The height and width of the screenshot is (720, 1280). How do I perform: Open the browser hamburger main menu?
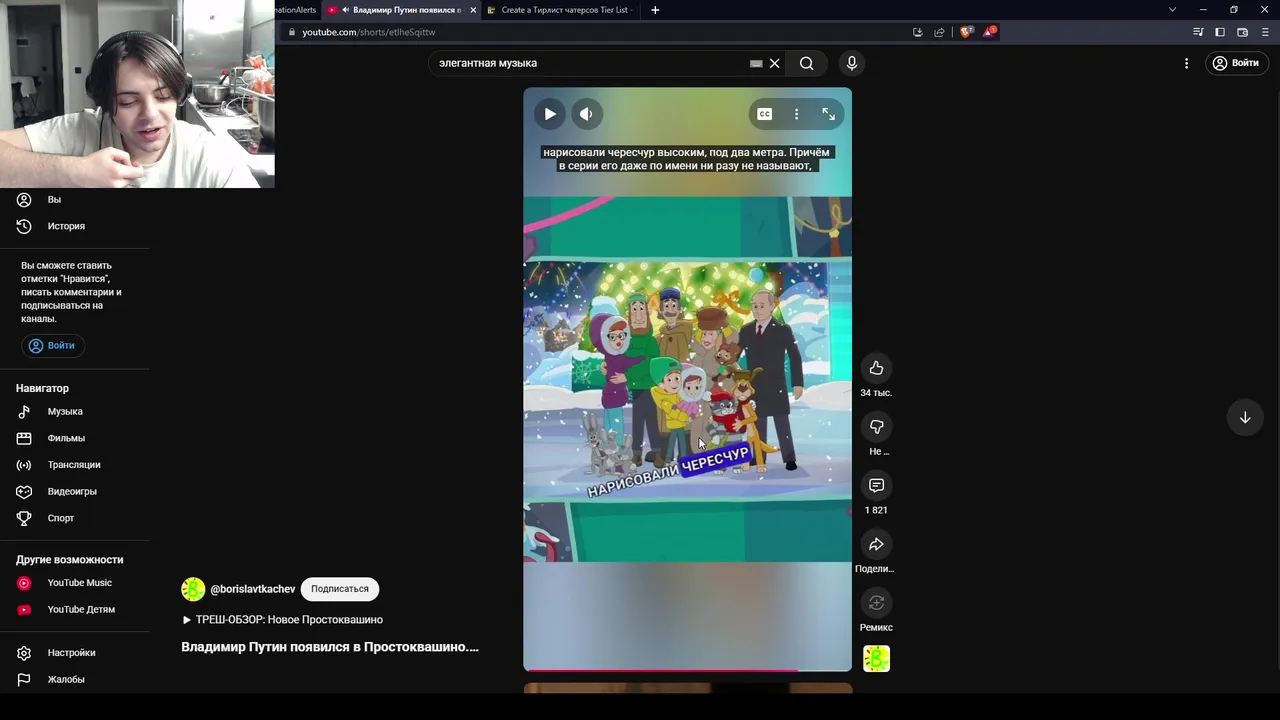click(1264, 32)
